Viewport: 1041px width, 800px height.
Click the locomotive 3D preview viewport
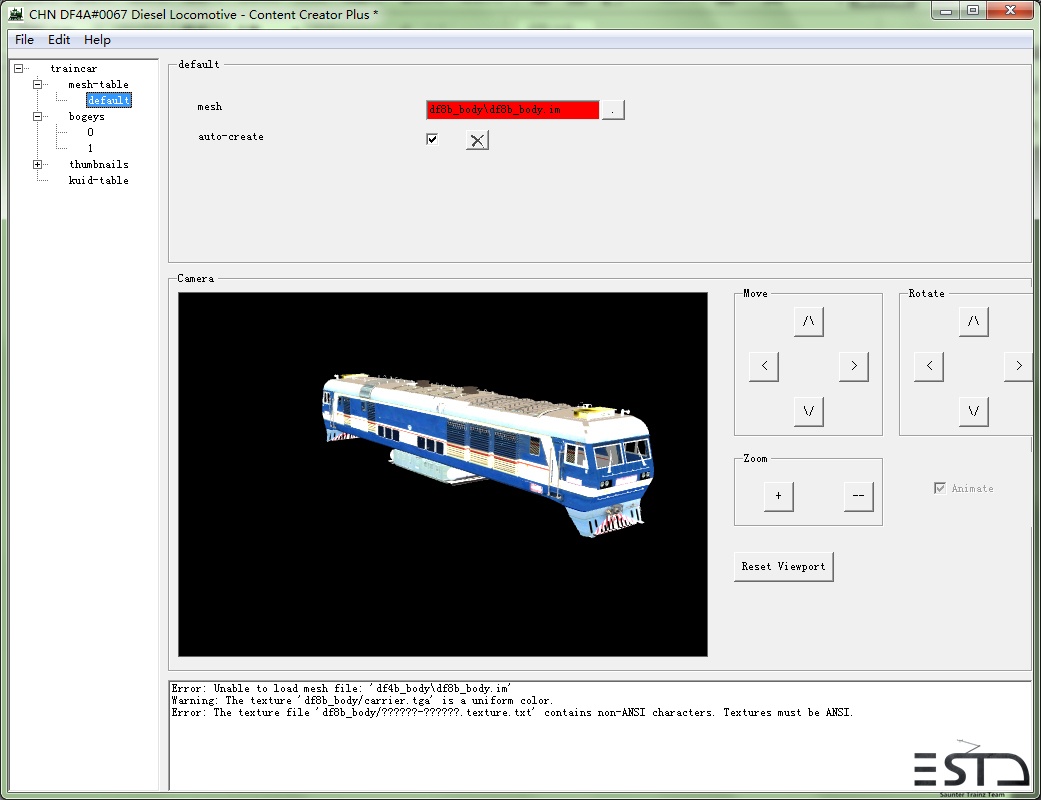point(443,474)
